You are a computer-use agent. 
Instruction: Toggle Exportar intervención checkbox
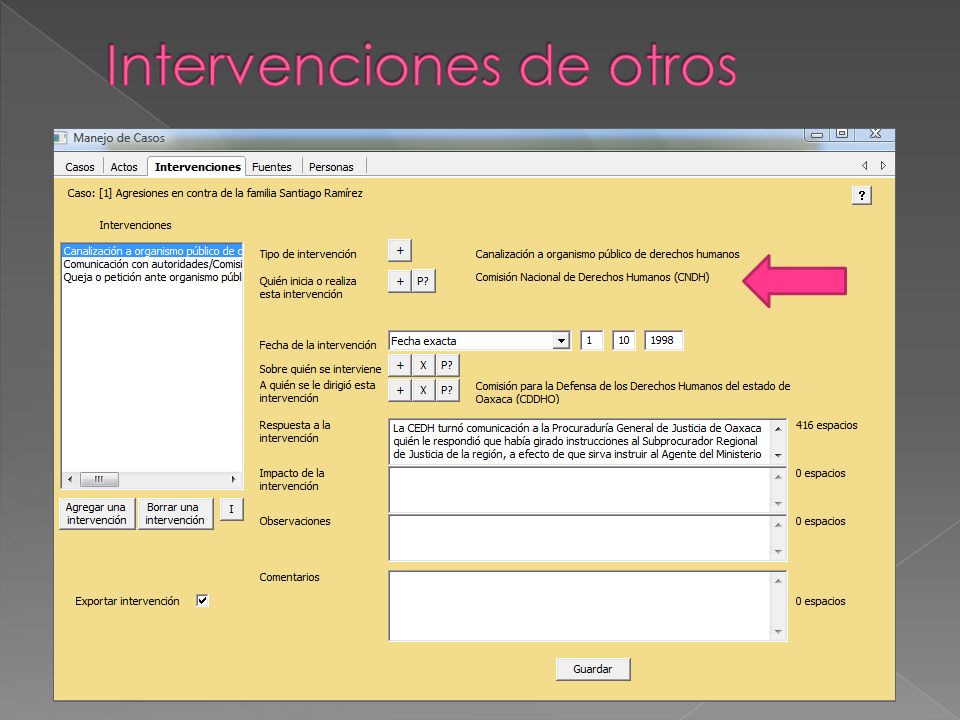[x=202, y=601]
